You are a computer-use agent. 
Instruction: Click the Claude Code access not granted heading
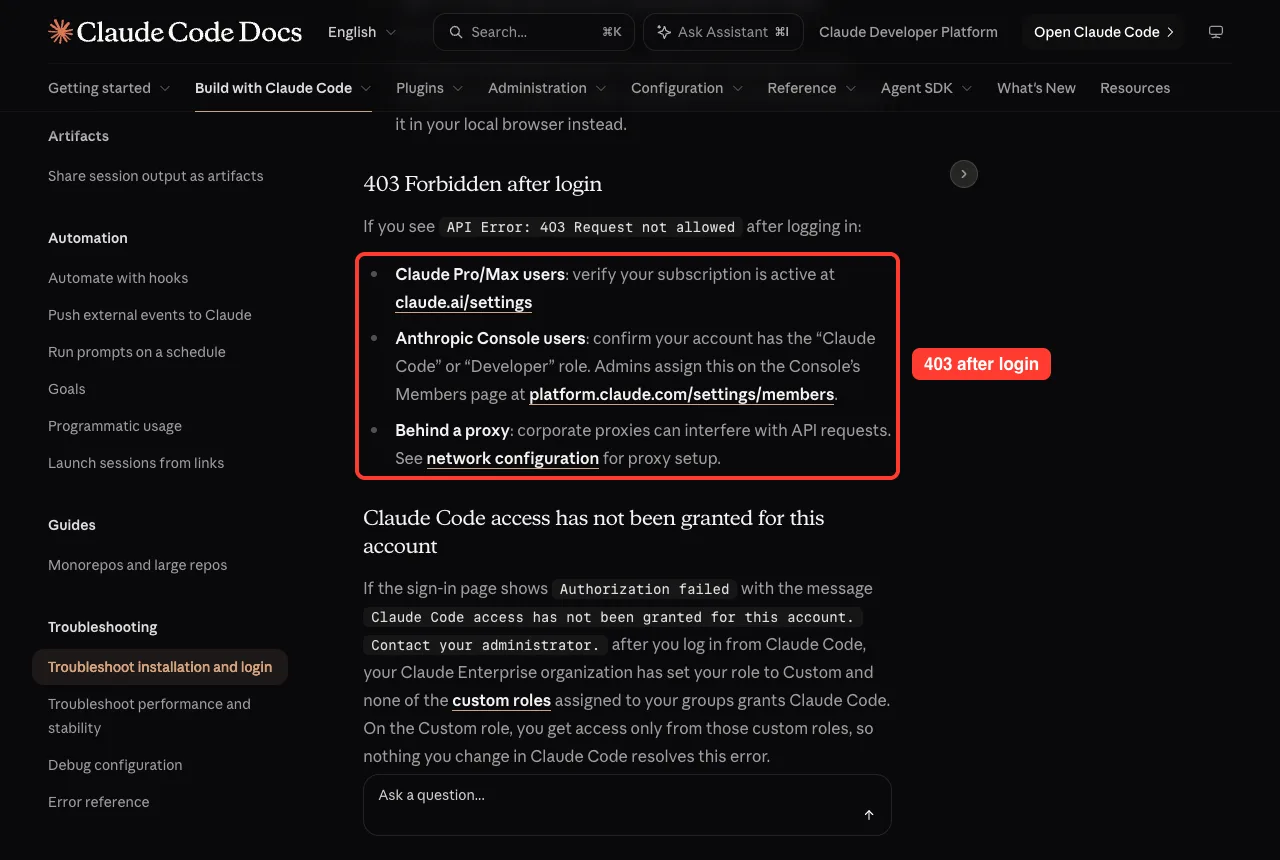[594, 532]
